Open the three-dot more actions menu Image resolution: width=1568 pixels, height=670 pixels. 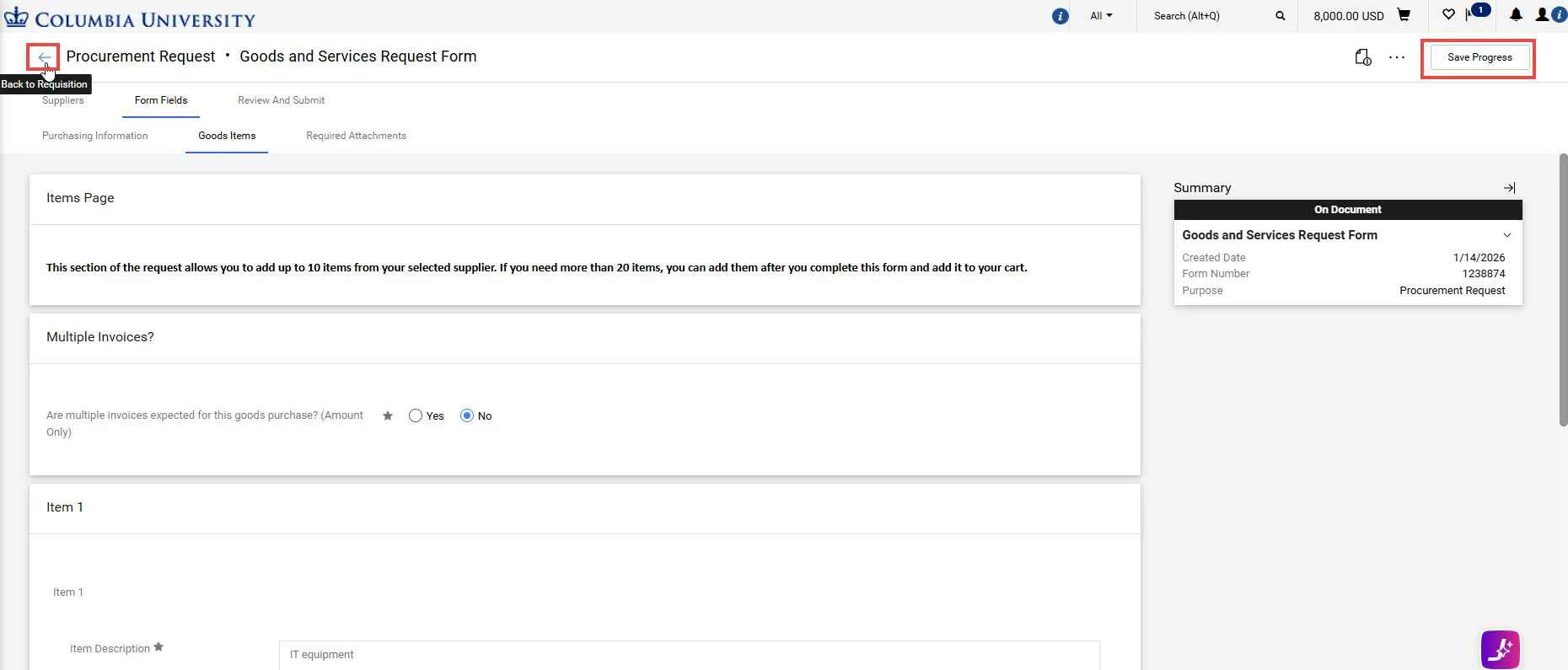pos(1397,57)
